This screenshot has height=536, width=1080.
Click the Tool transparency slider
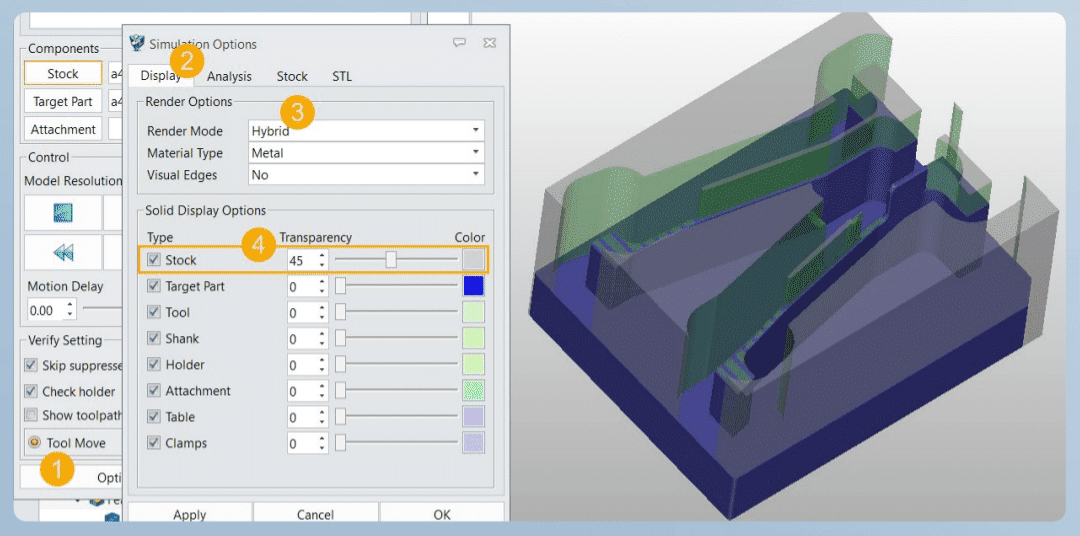[396, 312]
